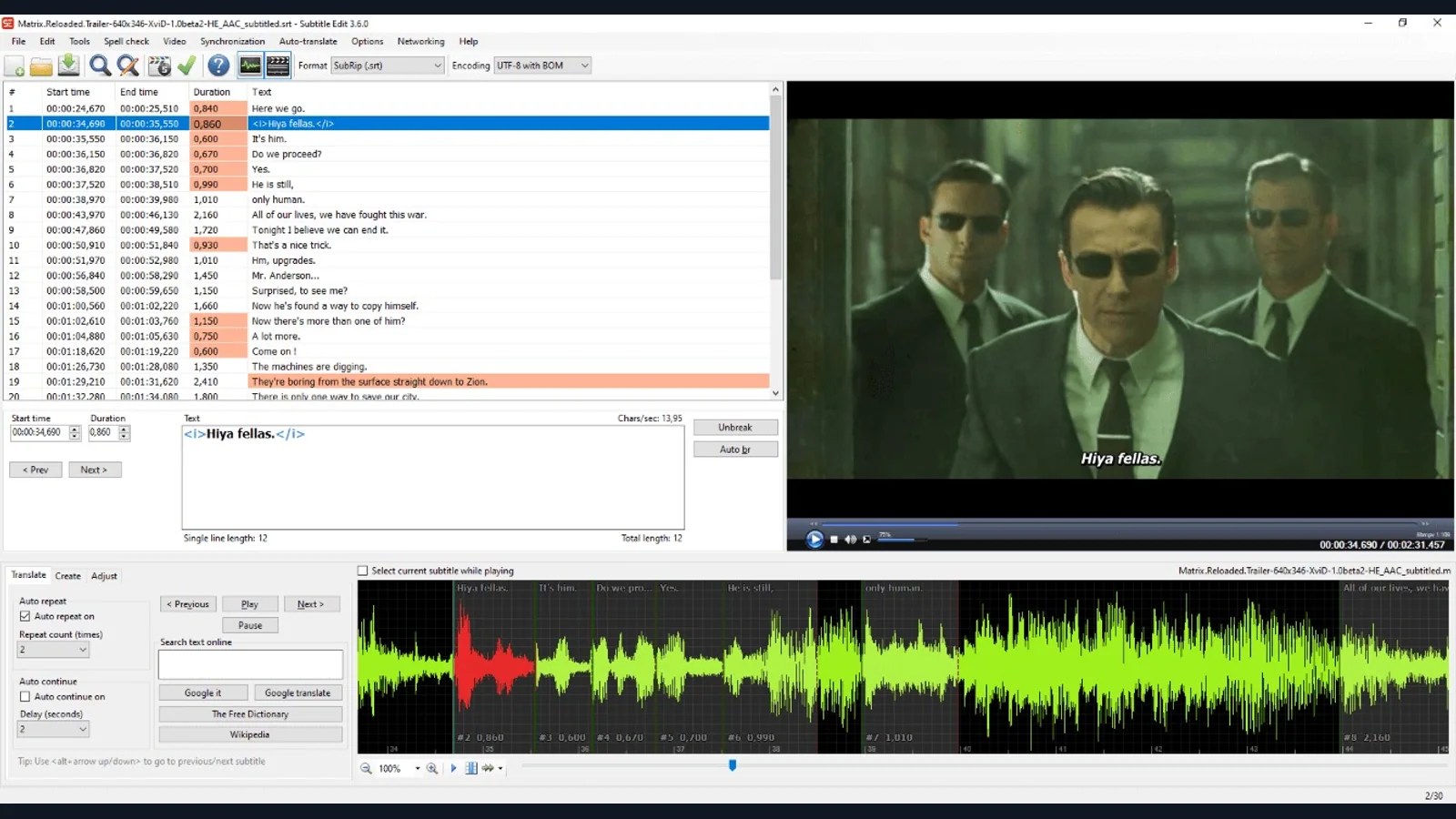The width and height of the screenshot is (1456, 819).
Task: Open the Encoding UTF-8 dropdown
Action: tap(542, 66)
